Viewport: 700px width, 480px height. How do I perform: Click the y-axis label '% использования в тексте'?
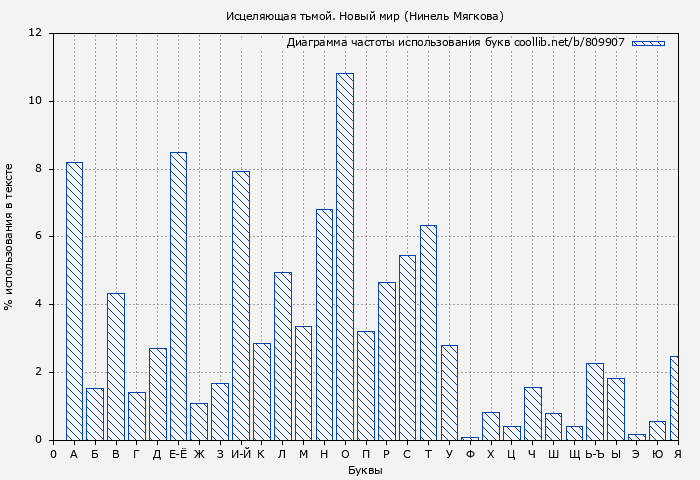click(9, 236)
